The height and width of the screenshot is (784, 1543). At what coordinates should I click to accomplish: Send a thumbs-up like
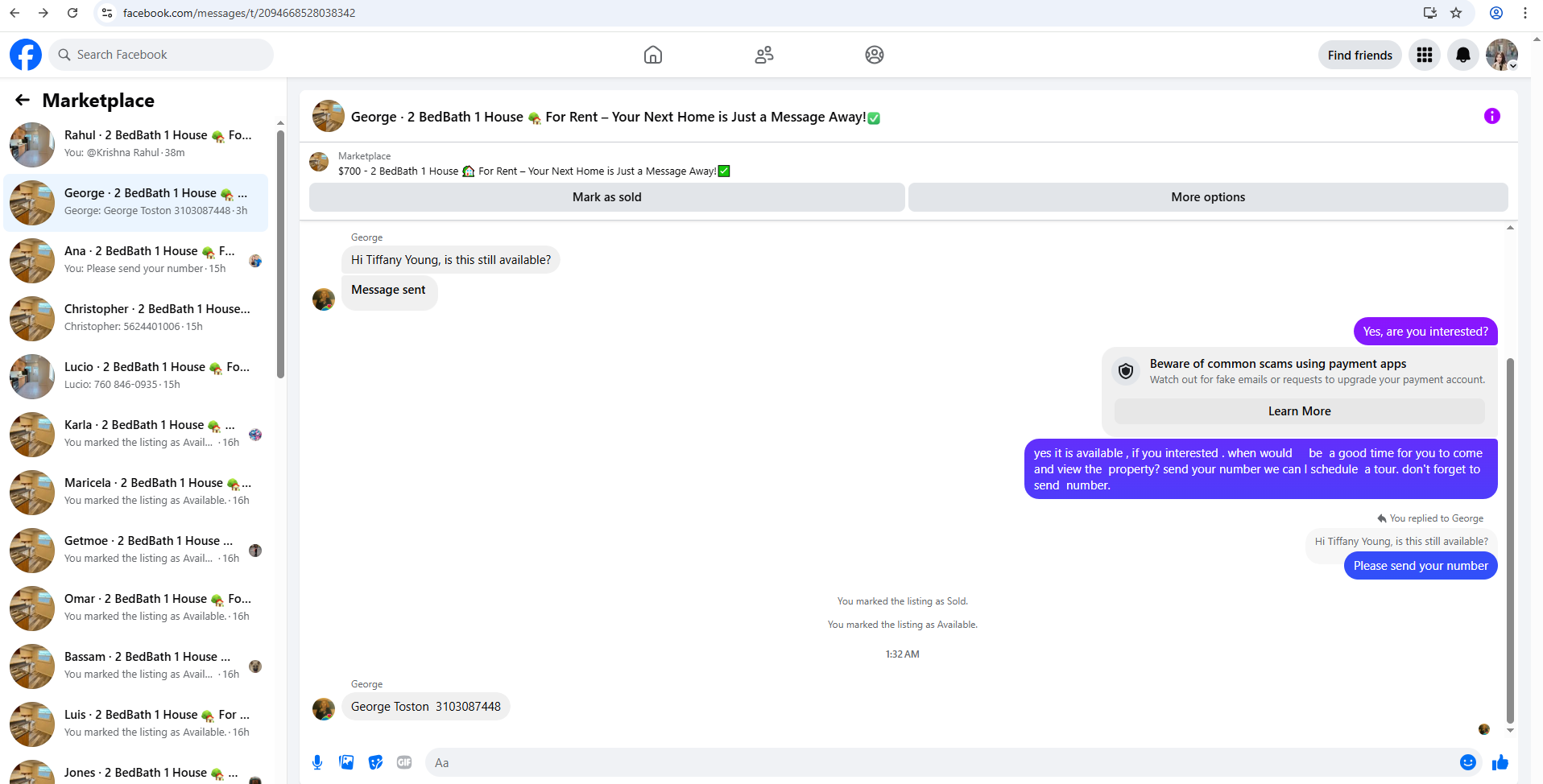pyautogui.click(x=1500, y=762)
